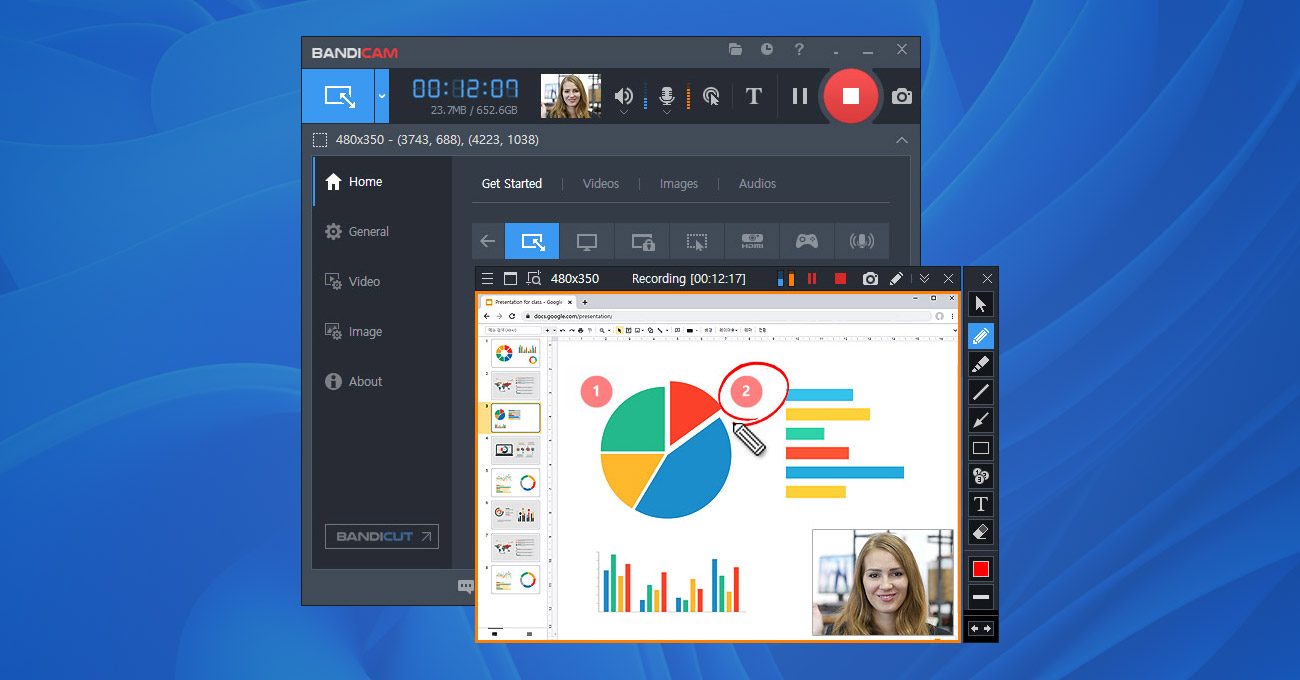Image resolution: width=1300 pixels, height=680 pixels.
Task: Switch to the Images tab
Action: pos(679,184)
